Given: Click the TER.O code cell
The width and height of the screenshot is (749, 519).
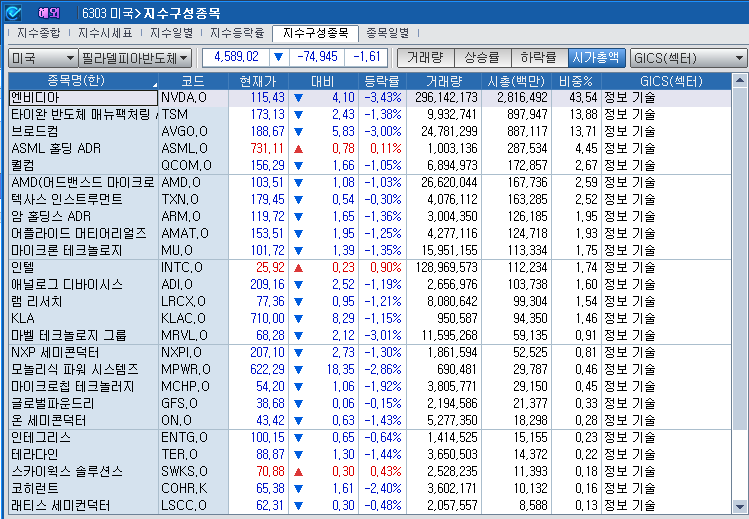Looking at the screenshot, I should click(193, 455).
